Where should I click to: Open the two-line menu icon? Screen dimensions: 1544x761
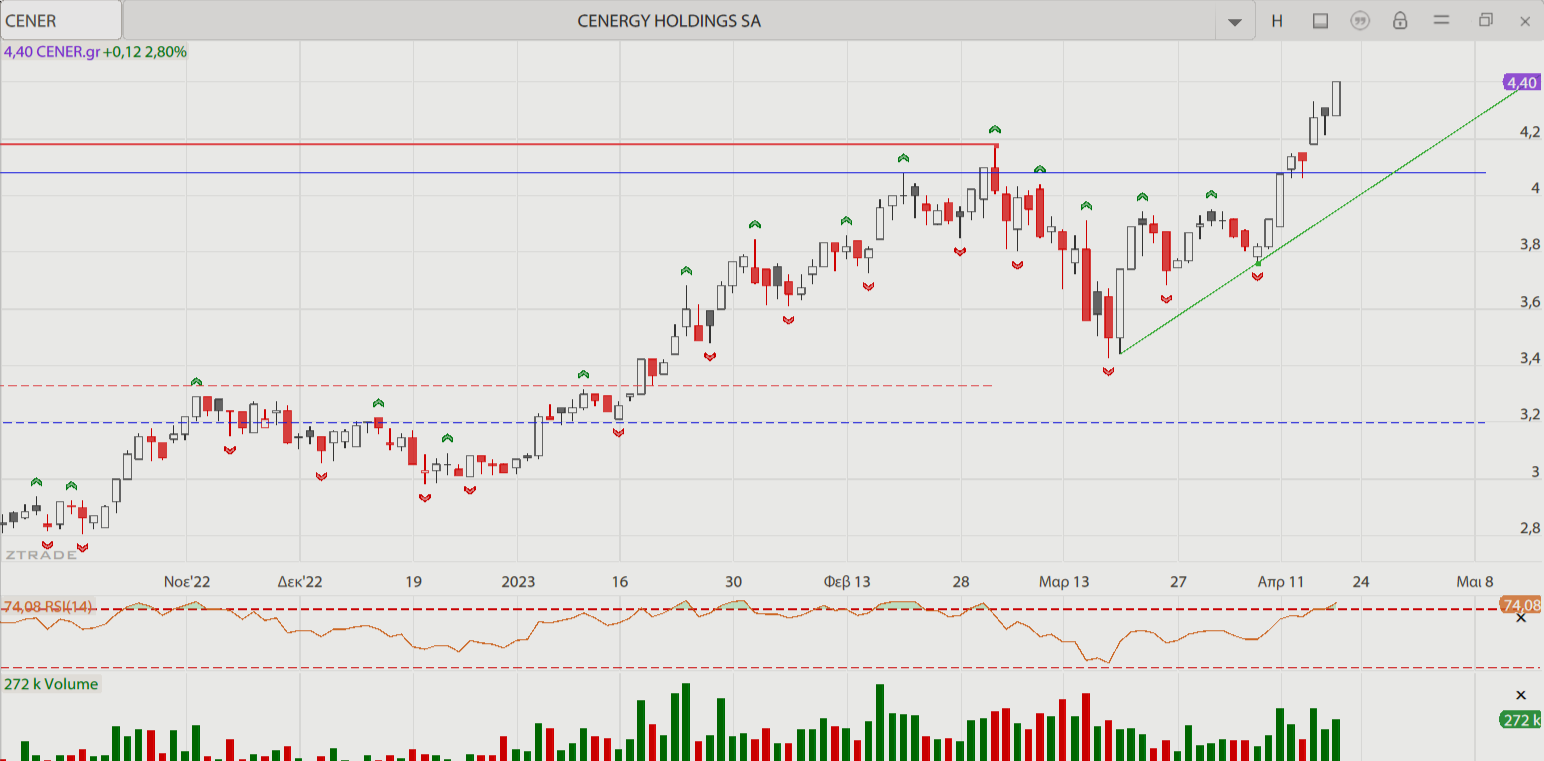click(1441, 20)
